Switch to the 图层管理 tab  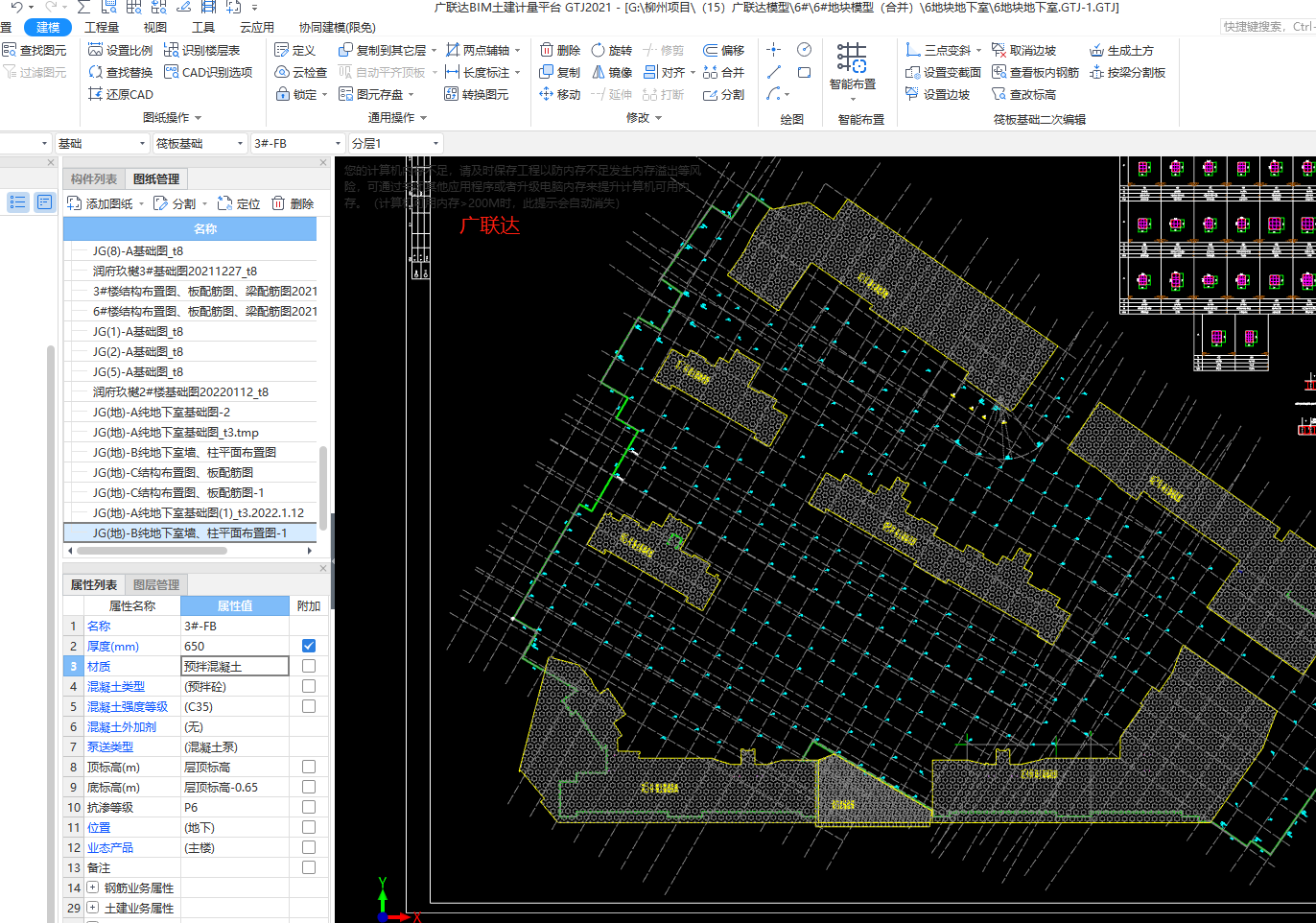pos(156,584)
